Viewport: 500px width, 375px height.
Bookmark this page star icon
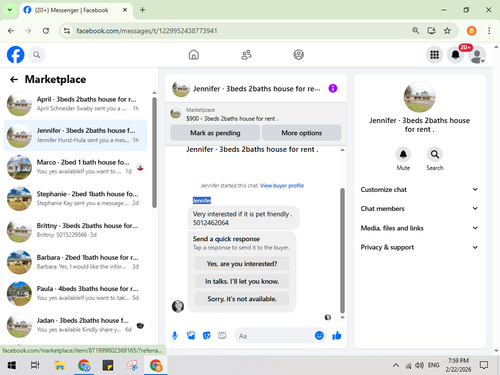[x=447, y=31]
